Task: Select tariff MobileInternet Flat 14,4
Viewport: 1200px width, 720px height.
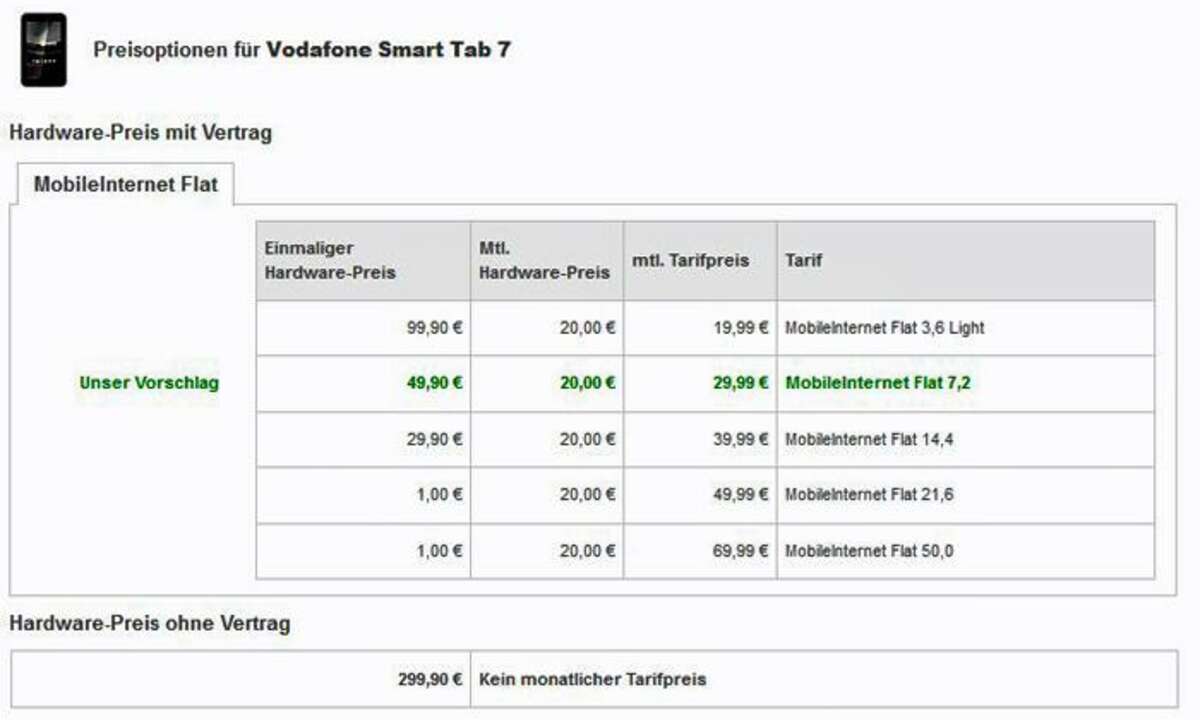Action: click(869, 439)
